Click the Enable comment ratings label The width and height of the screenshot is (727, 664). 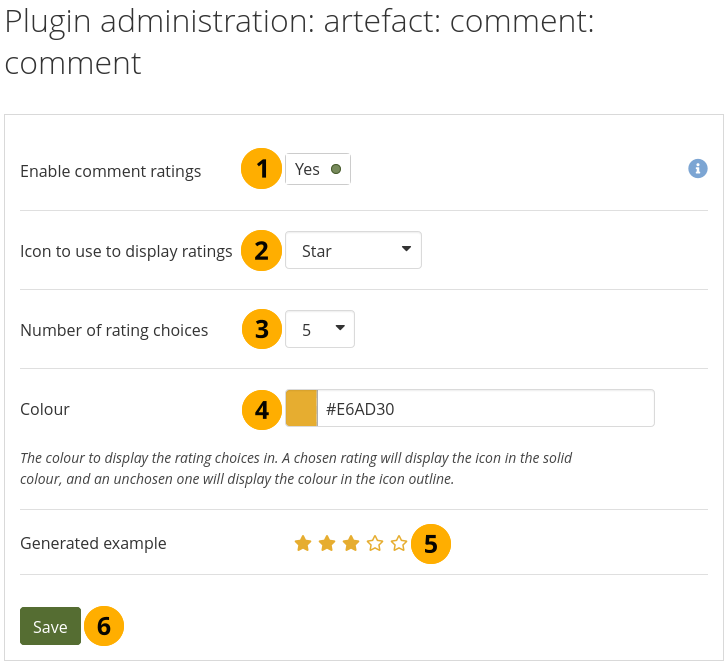click(110, 171)
